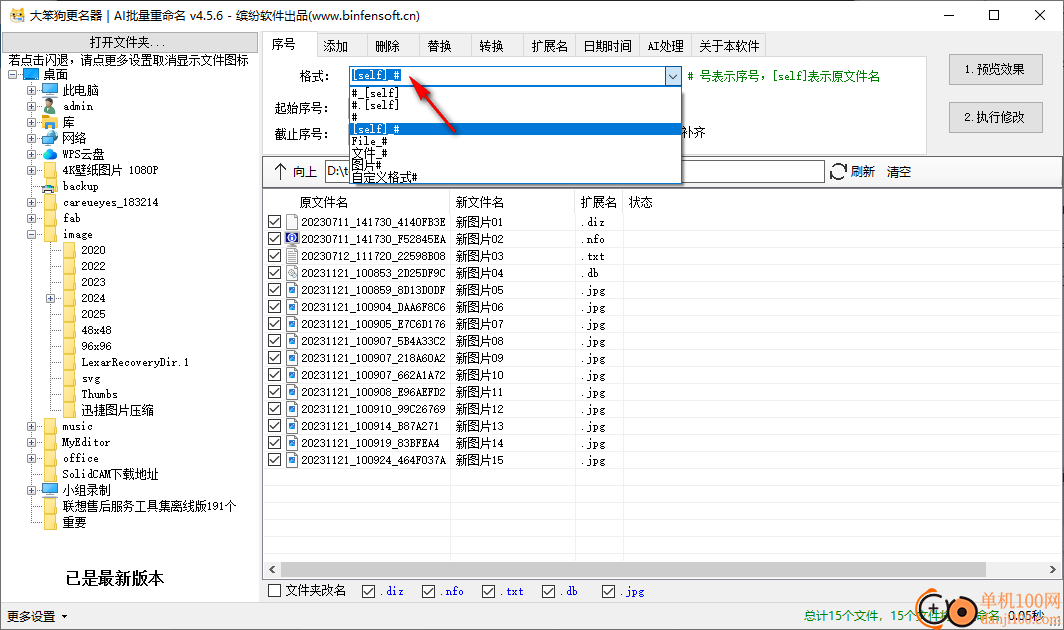The height and width of the screenshot is (630, 1064).
Task: Uncheck file 20231121_100919_83BFEA4
Action: [x=274, y=442]
